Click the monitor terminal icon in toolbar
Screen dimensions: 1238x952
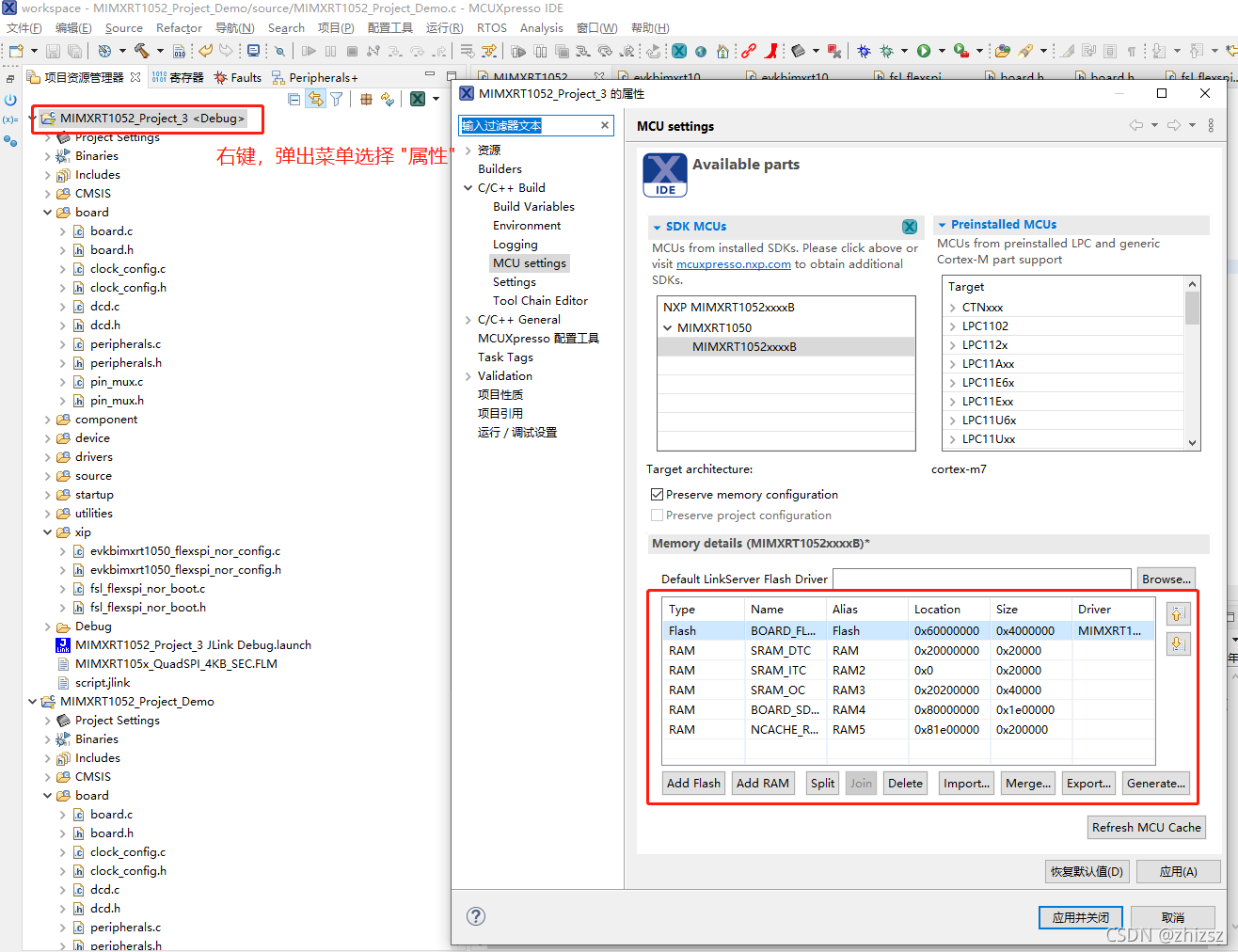click(253, 51)
